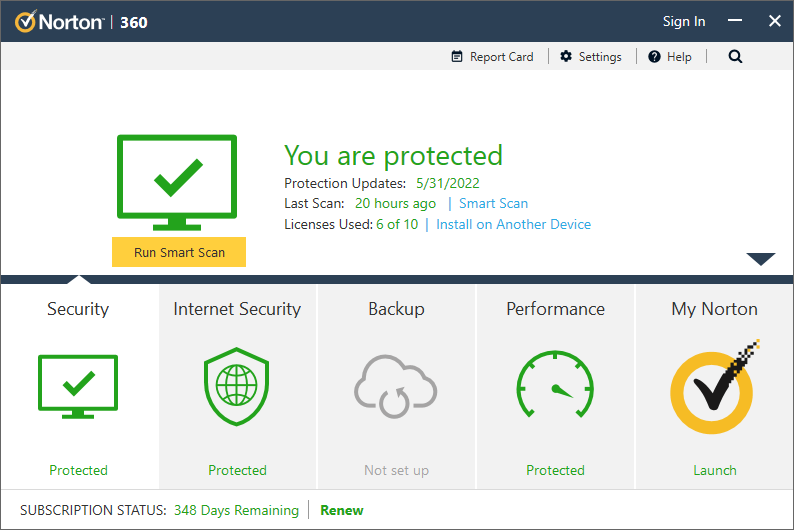Viewport: 794px width, 530px height.
Task: Open Settings from the top toolbar
Action: tap(590, 57)
